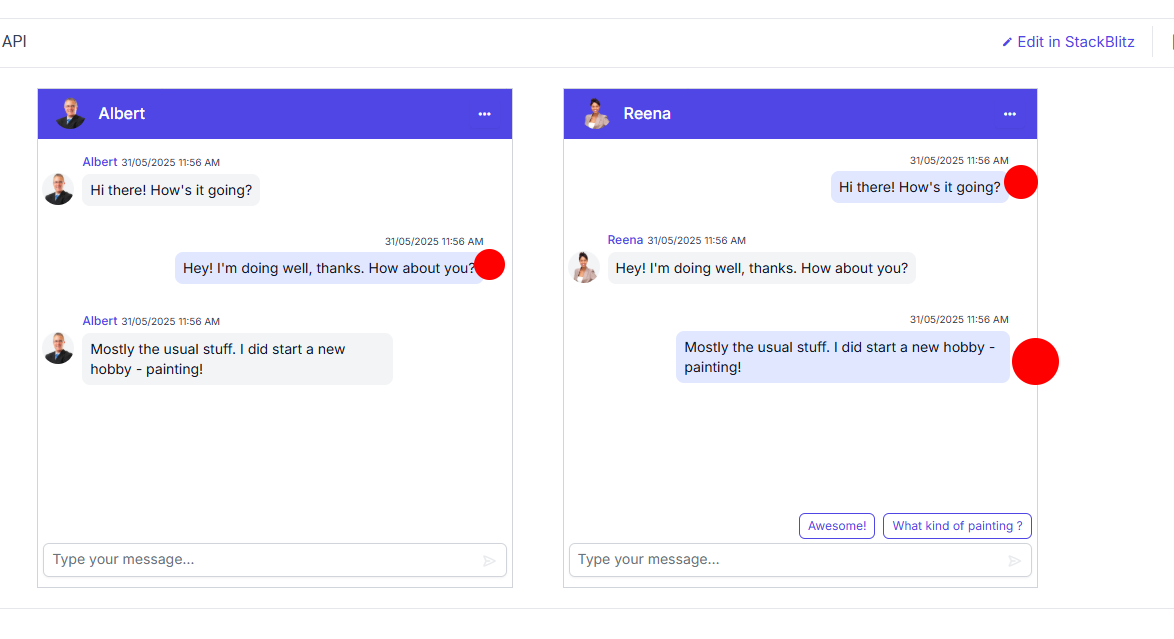The height and width of the screenshot is (639, 1174).
Task: Click the send icon in Reena's chat
Action: [1015, 561]
